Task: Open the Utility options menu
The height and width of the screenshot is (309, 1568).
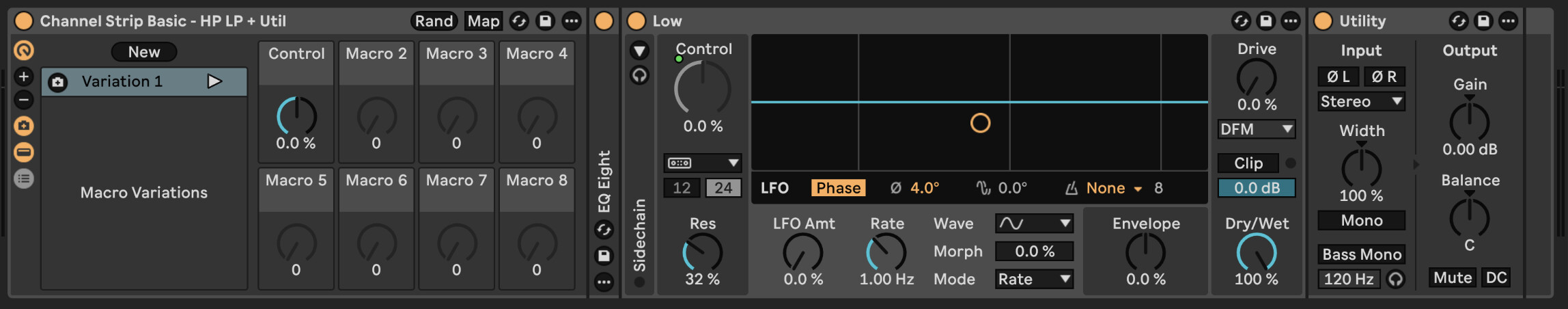Action: (x=1508, y=21)
